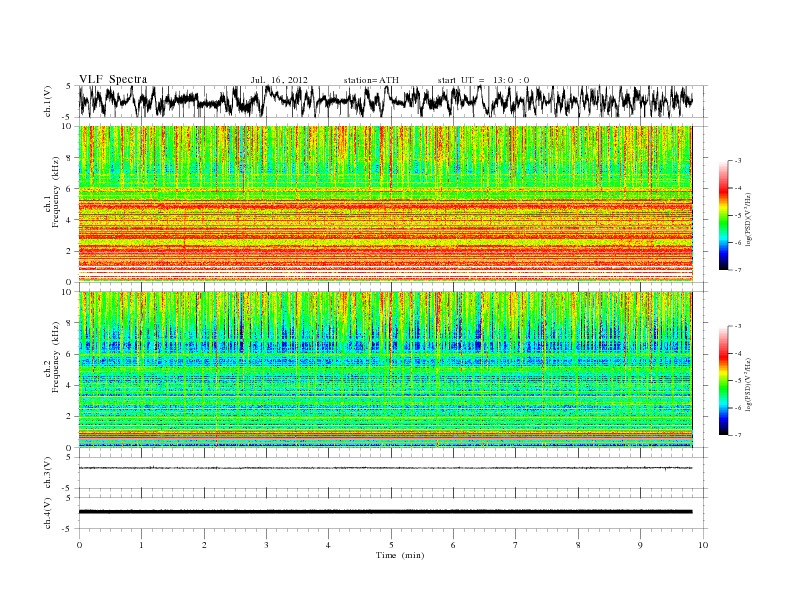Viewport: 792px width, 612px height.
Task: Click time axis tick label "4"
Action: [328, 545]
